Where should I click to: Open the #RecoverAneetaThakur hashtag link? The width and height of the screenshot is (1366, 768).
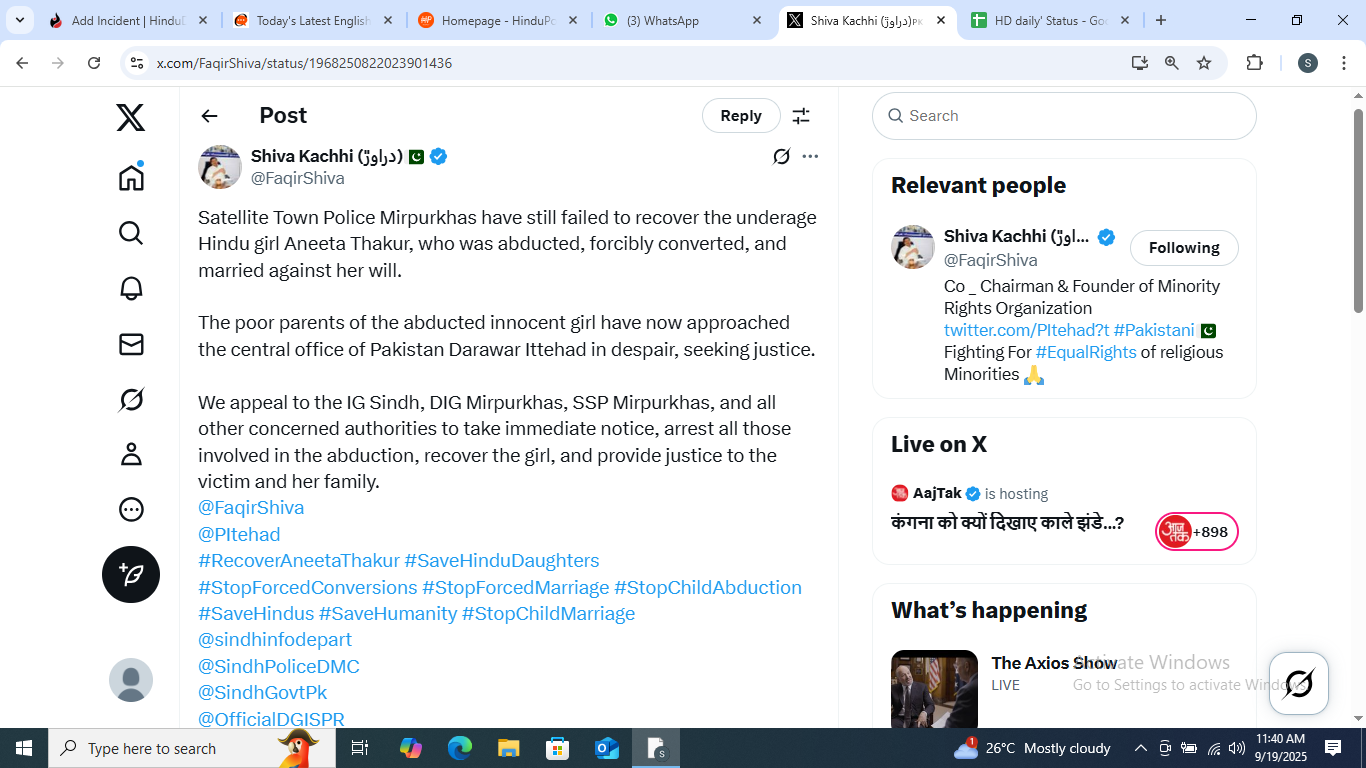coord(299,561)
